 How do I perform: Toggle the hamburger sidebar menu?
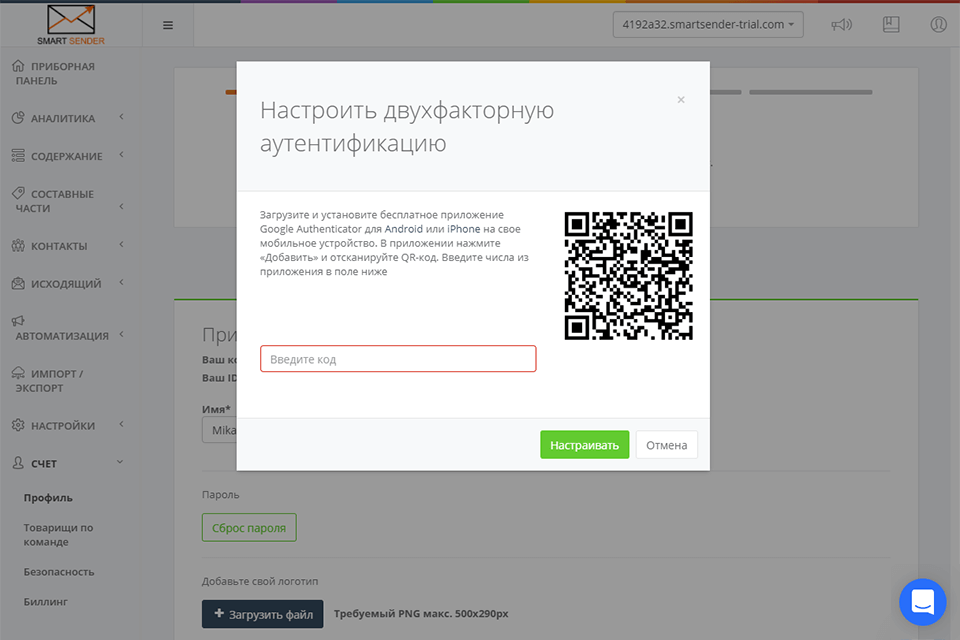pos(168,25)
